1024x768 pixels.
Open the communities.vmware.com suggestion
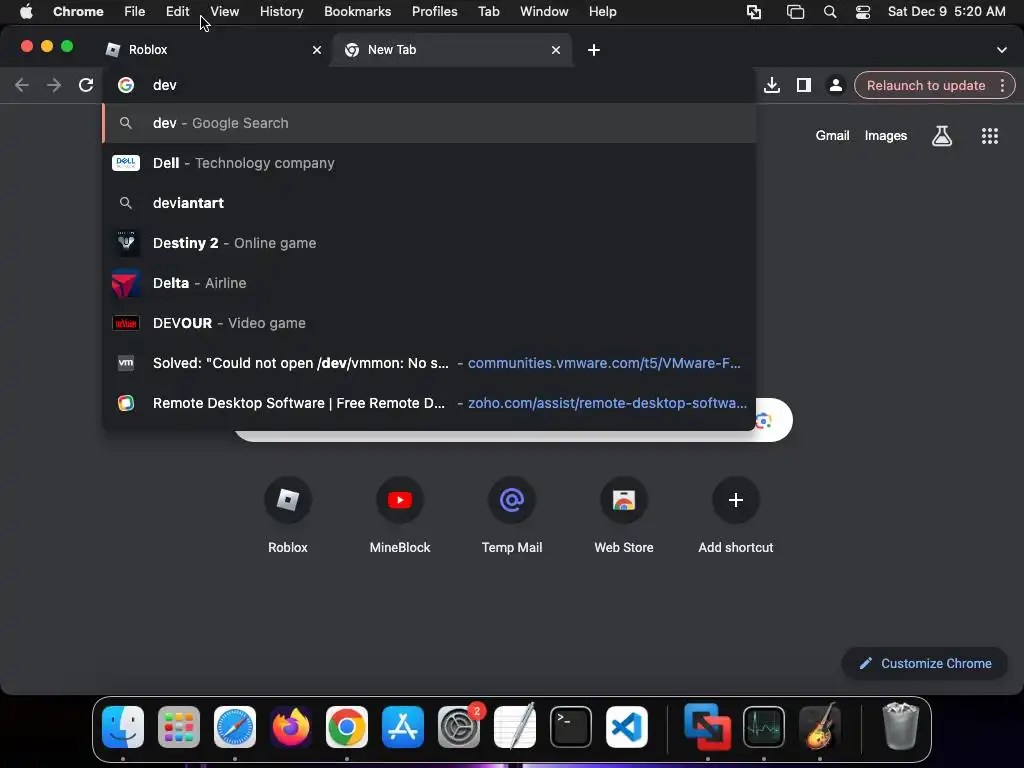click(429, 363)
